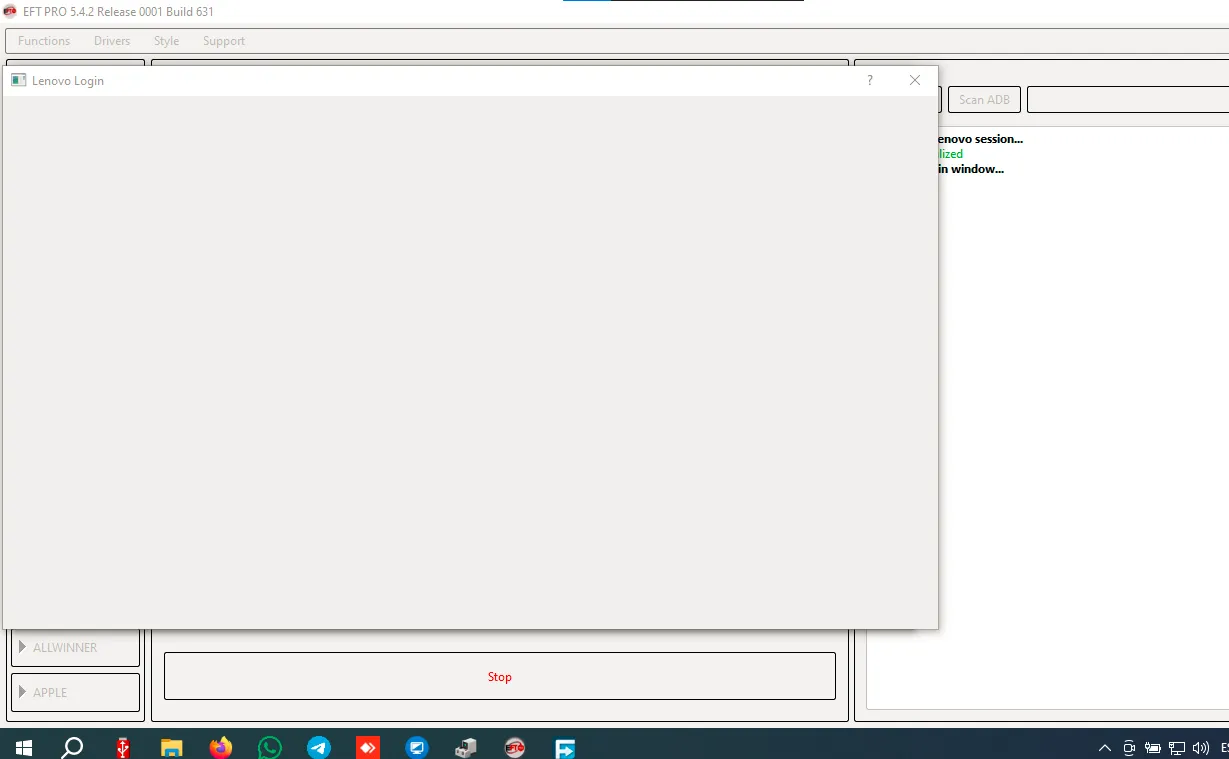Image resolution: width=1229 pixels, height=759 pixels.
Task: Open AnyDesk from the taskbar
Action: tap(368, 747)
